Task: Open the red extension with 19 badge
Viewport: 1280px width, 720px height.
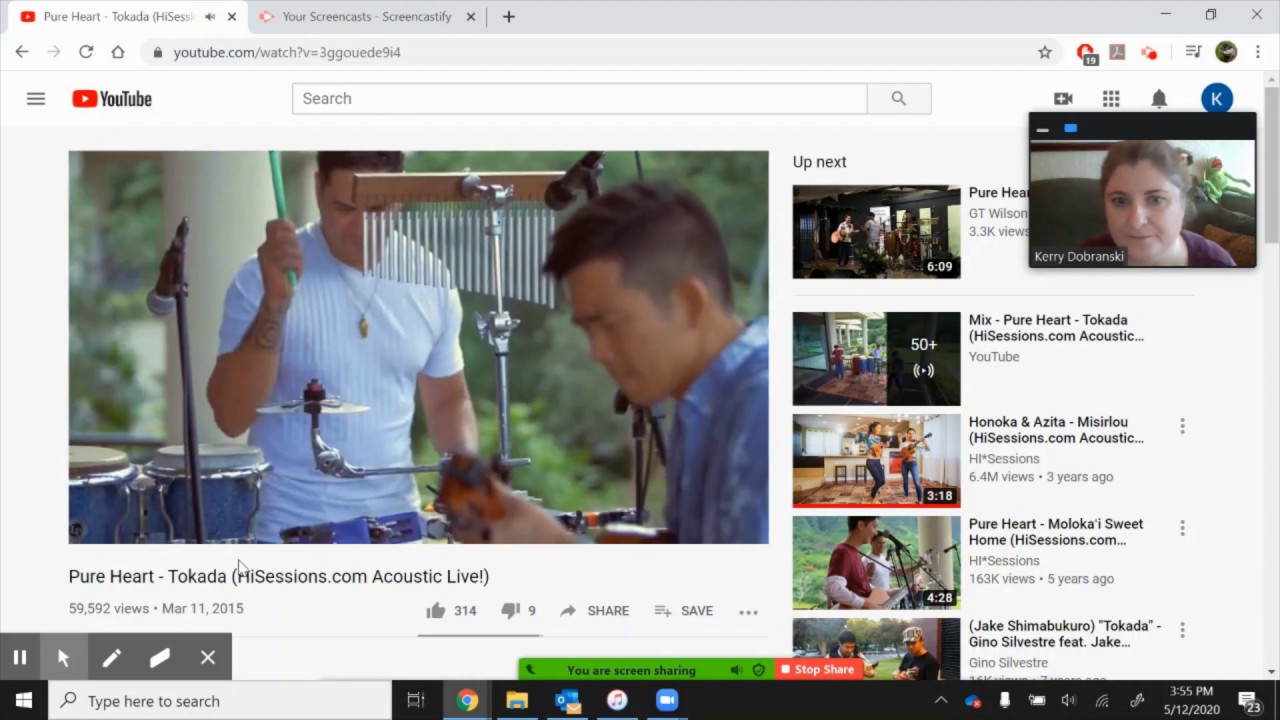Action: tap(1086, 53)
